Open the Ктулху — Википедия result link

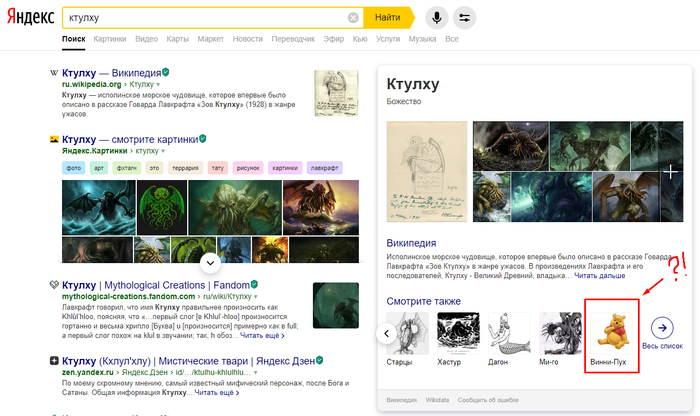coord(111,73)
